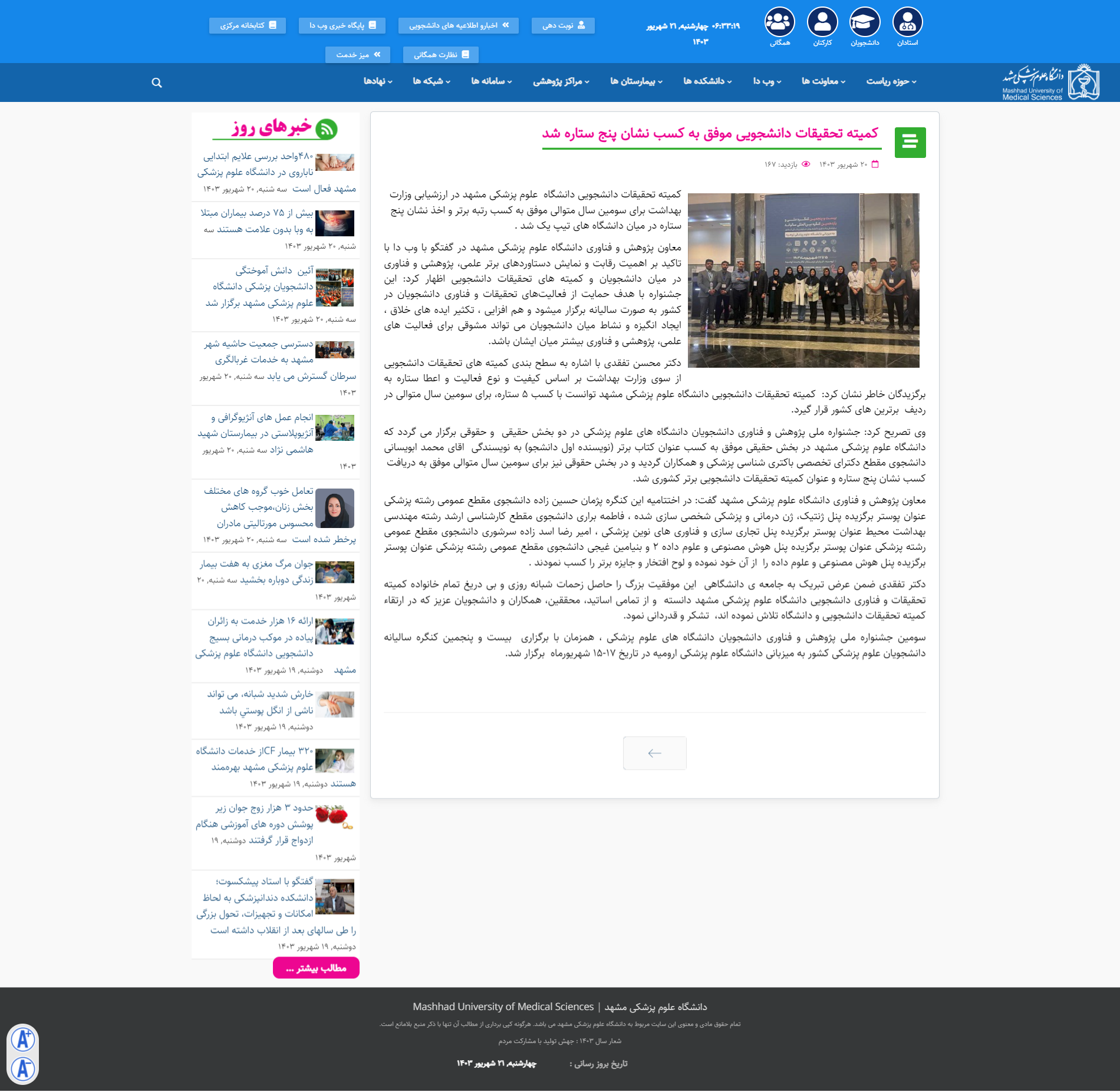The width and height of the screenshot is (1120, 1092).
Task: Click the search magnifier icon in navbar
Action: pyautogui.click(x=157, y=83)
